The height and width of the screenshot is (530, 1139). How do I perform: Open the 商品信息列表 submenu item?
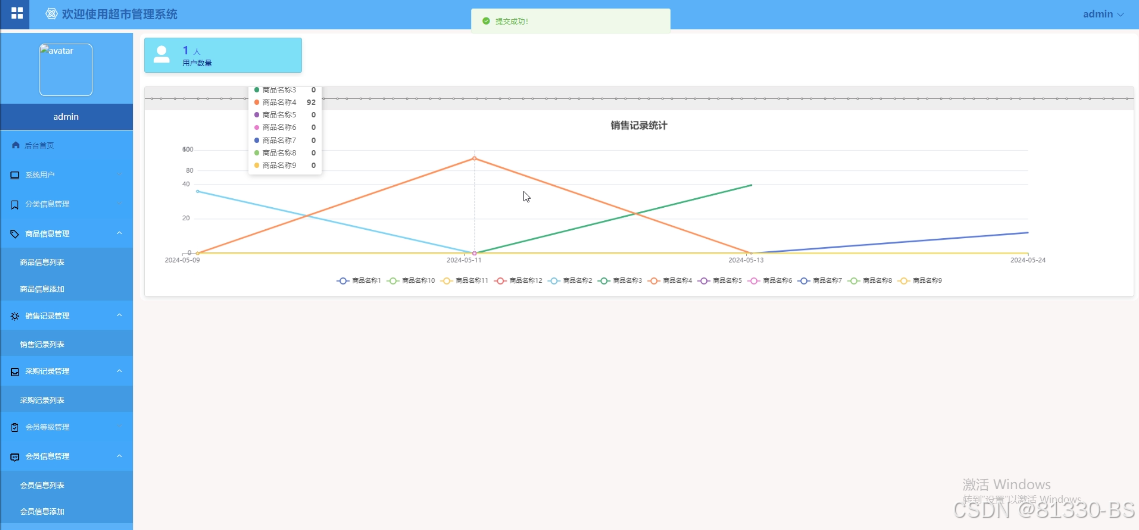66,262
